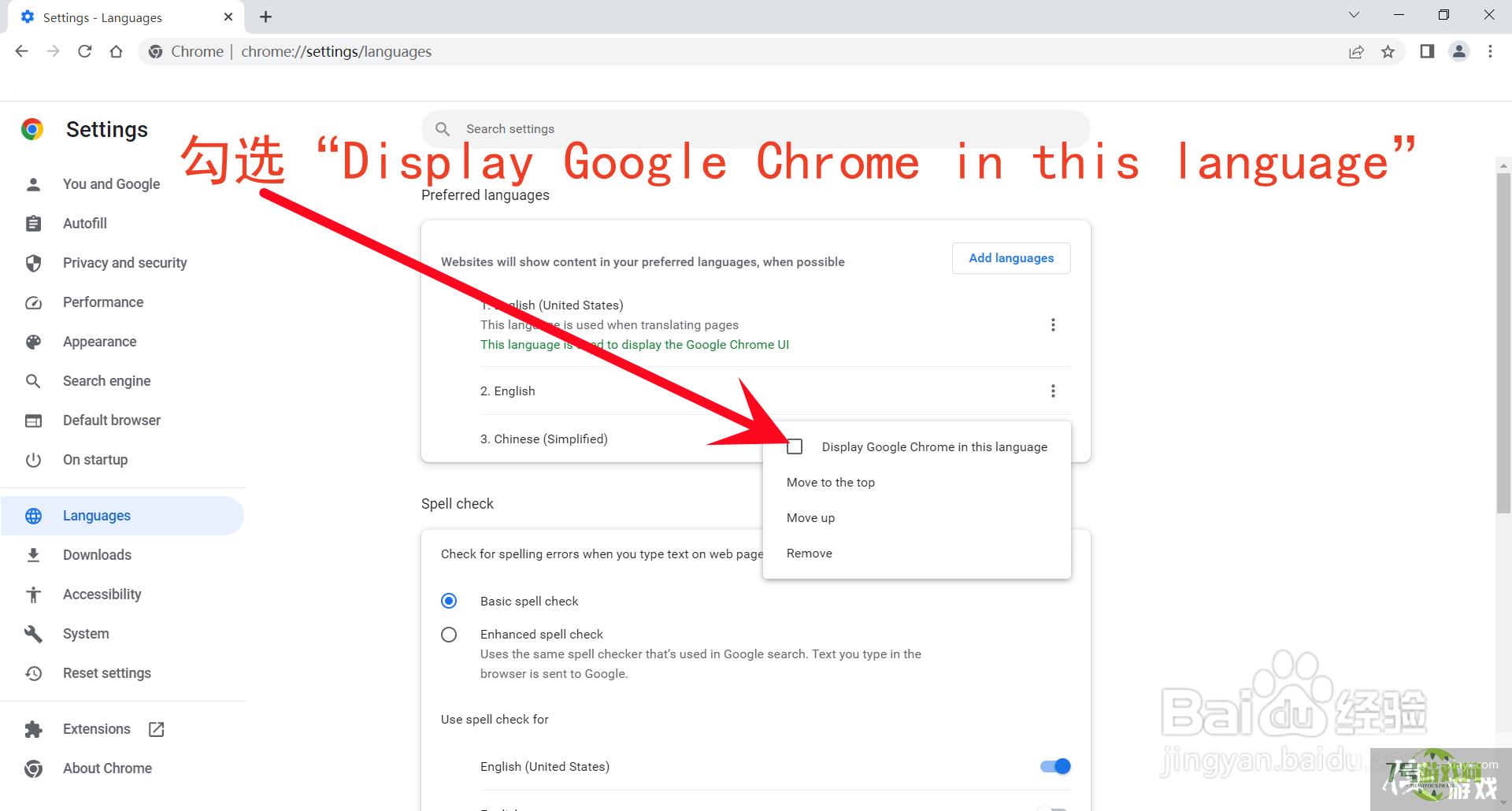Click the Downloads arrow icon

(x=33, y=555)
